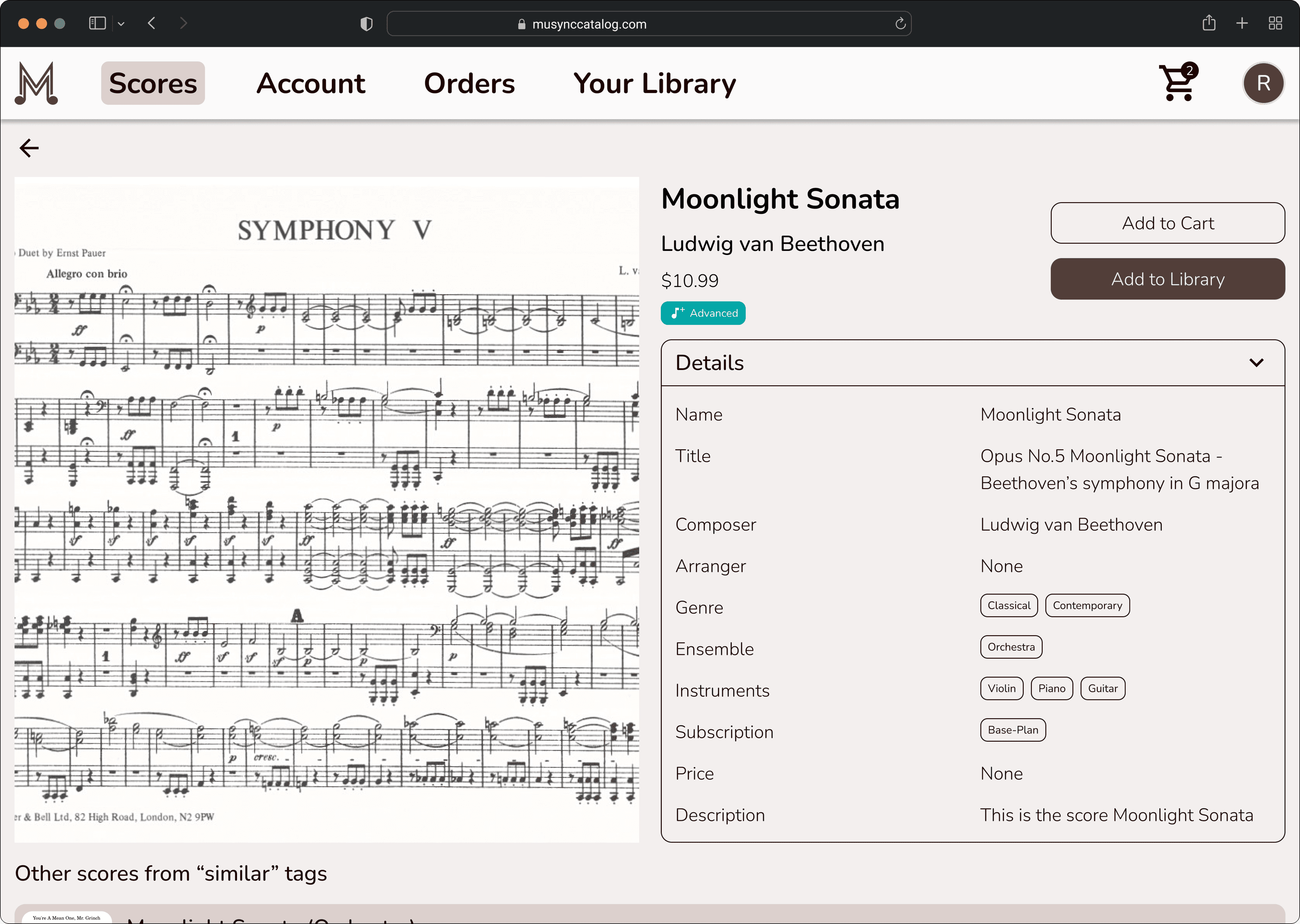Click the 'Other scores from similar tags' heading
Viewport: 1300px width, 924px height.
tap(171, 873)
